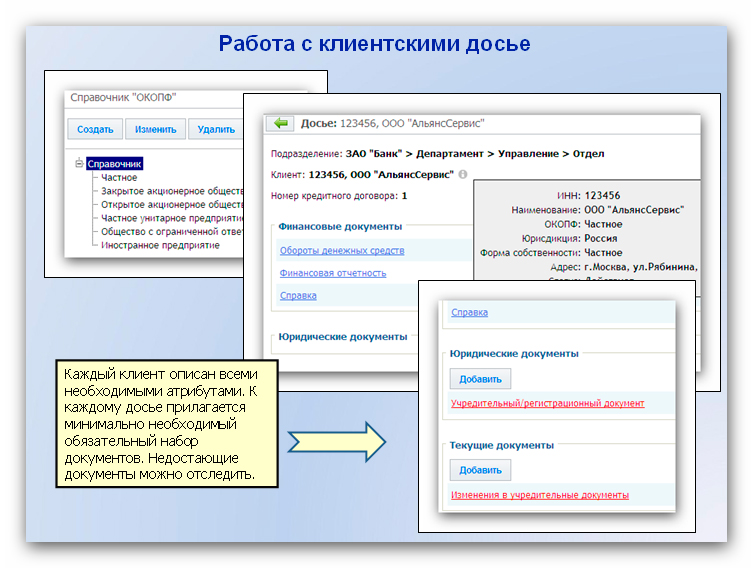Collapse the Справочник tree root node
The width and height of the screenshot is (753, 568).
(x=79, y=164)
